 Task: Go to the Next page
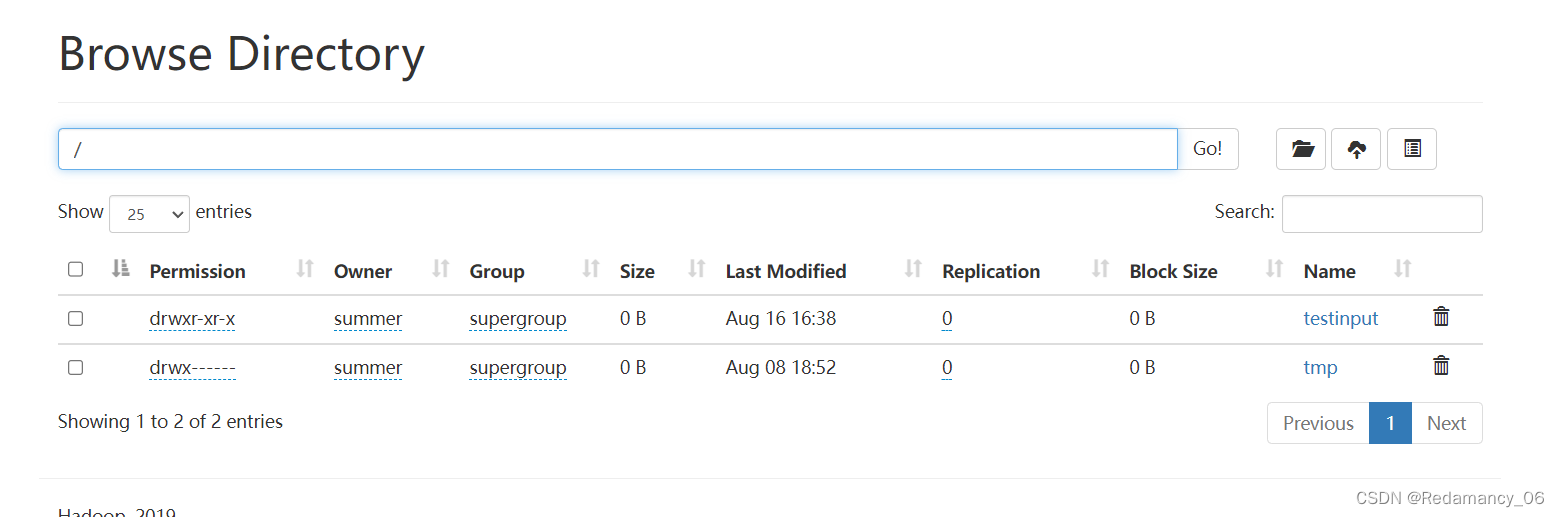click(x=1446, y=423)
